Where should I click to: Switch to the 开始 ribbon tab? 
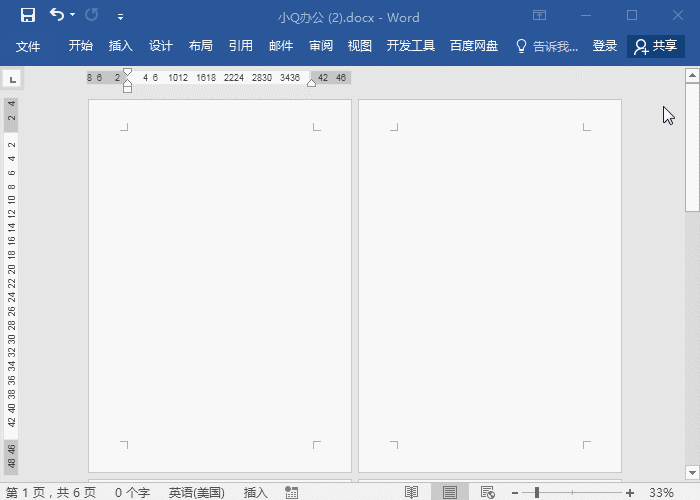point(81,46)
